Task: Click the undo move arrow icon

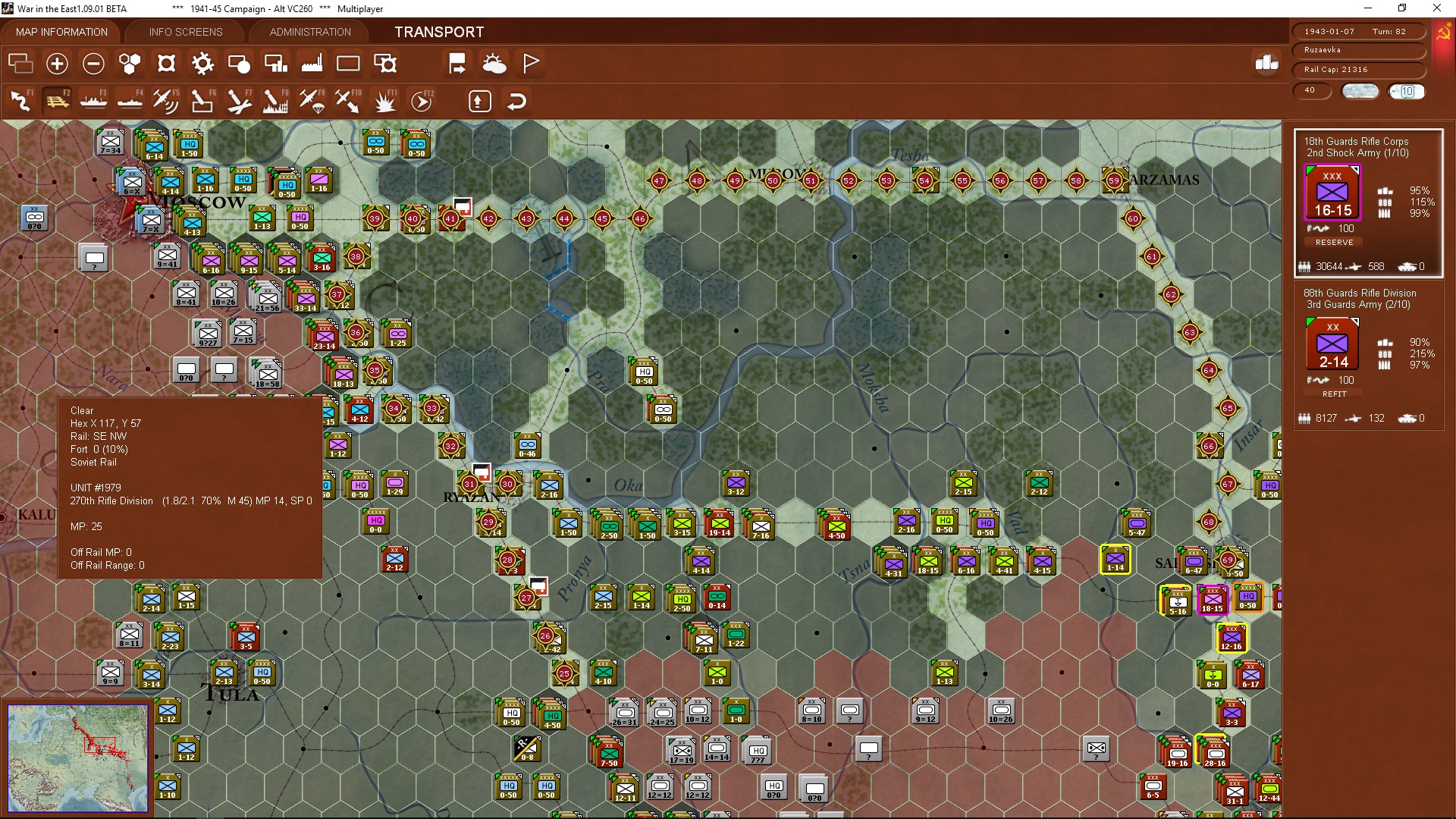Action: (516, 101)
